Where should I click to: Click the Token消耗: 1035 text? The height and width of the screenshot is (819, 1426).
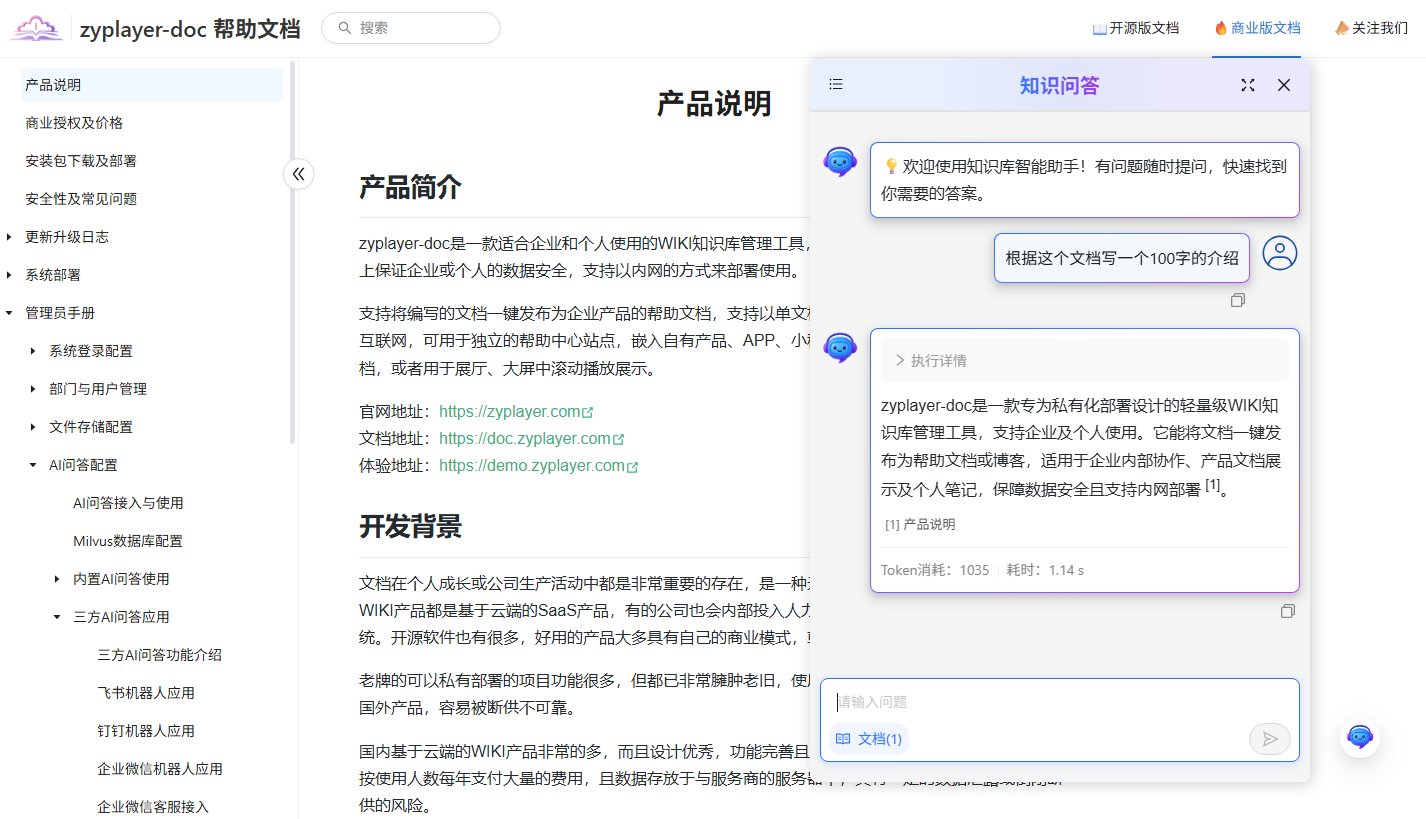click(x=935, y=570)
